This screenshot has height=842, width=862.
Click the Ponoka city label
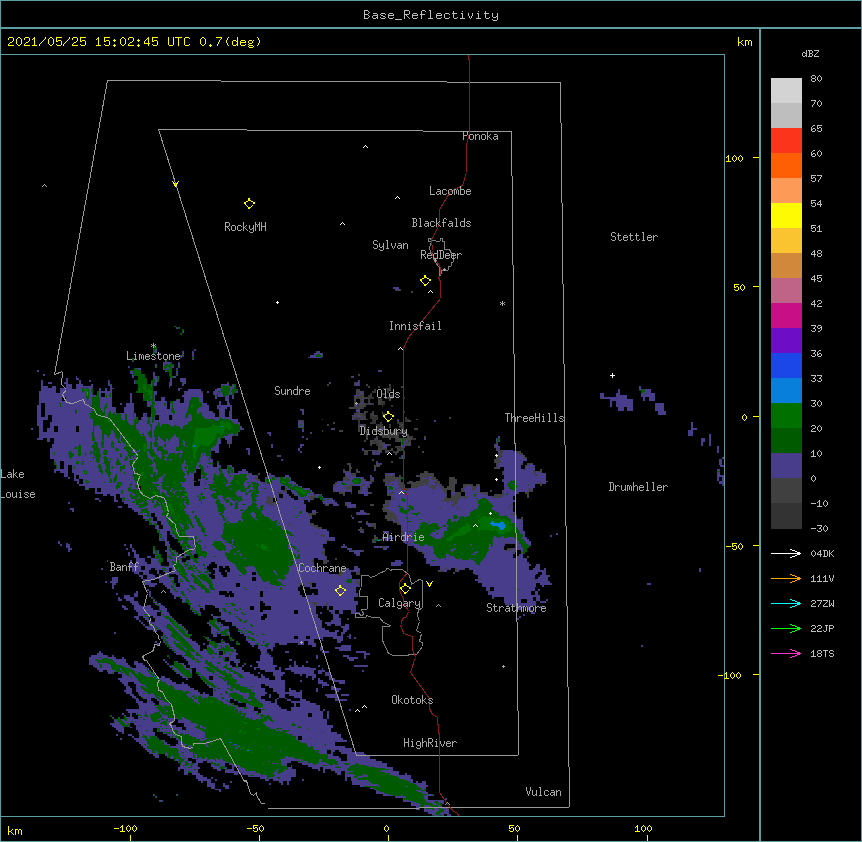tap(480, 136)
